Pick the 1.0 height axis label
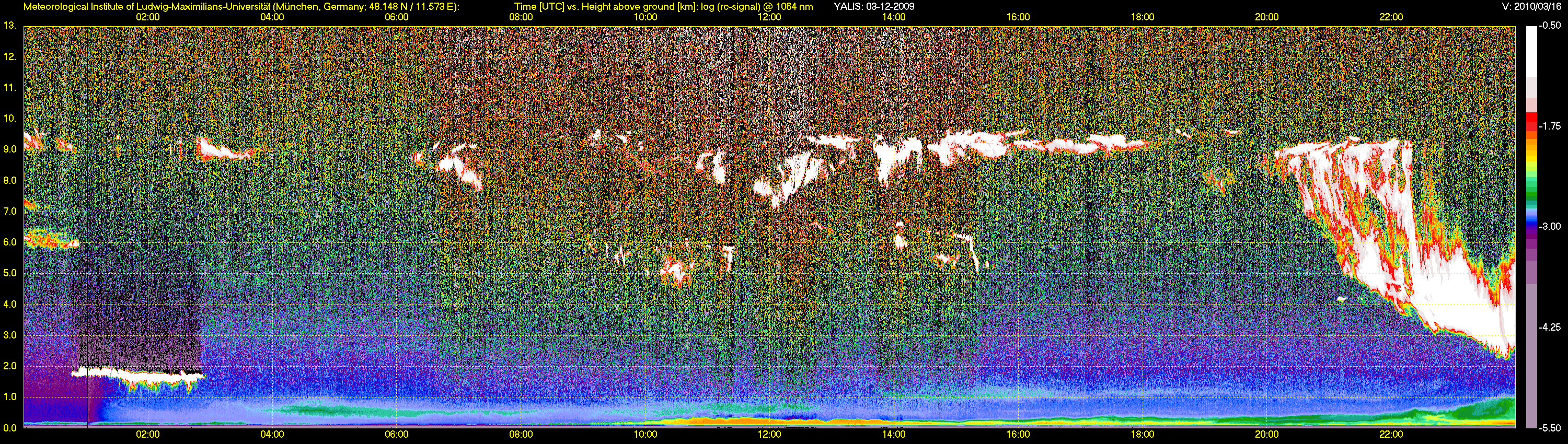The width and height of the screenshot is (1568, 444). pos(10,396)
